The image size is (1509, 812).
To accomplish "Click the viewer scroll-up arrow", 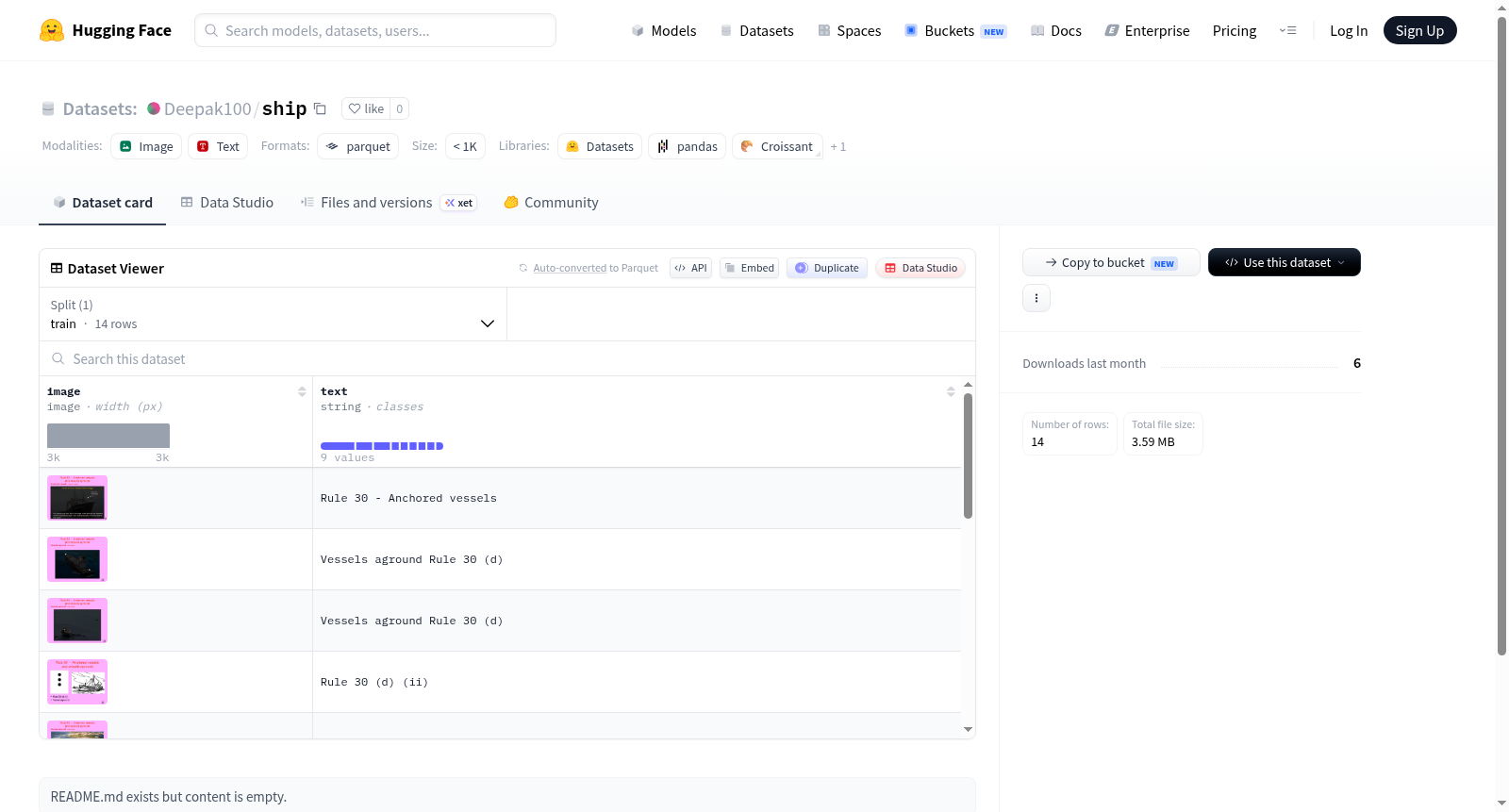I will [968, 385].
